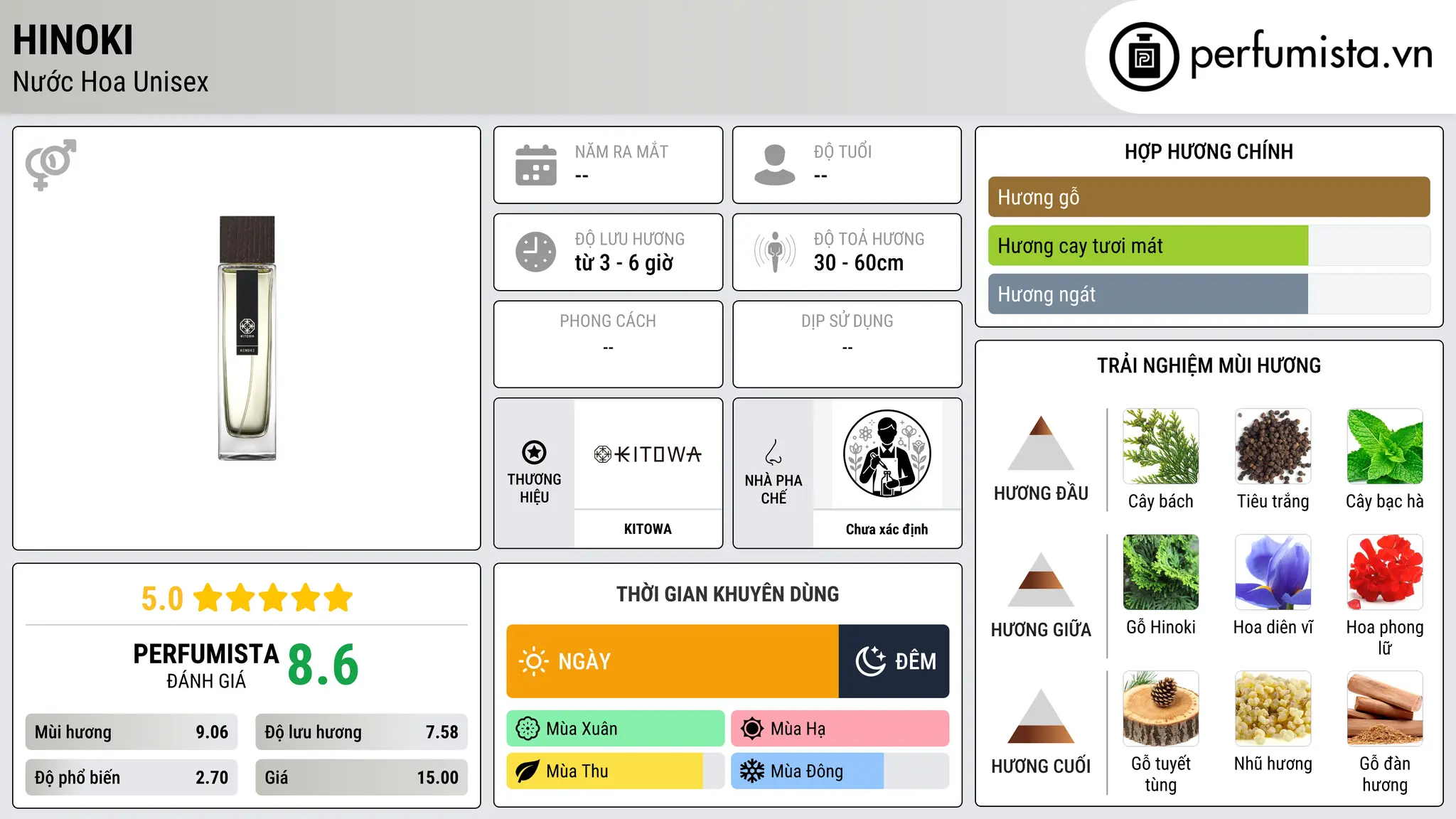The height and width of the screenshot is (819, 1456).
Task: Click the KITOWA brand name label
Action: [x=648, y=529]
